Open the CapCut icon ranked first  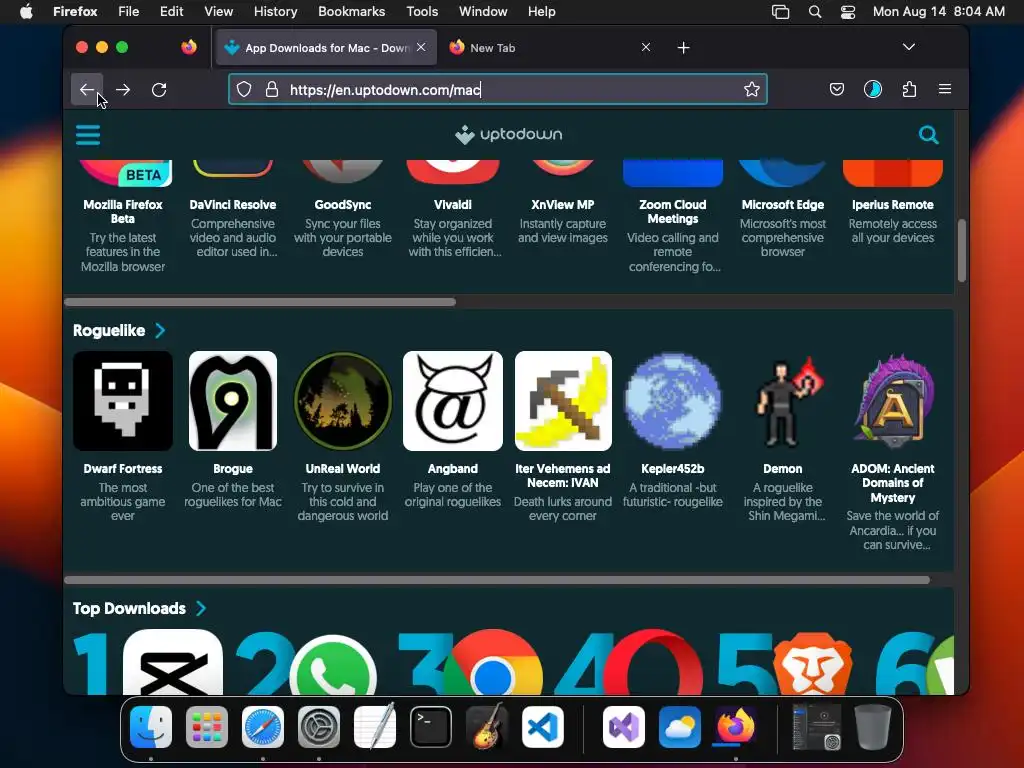172,662
